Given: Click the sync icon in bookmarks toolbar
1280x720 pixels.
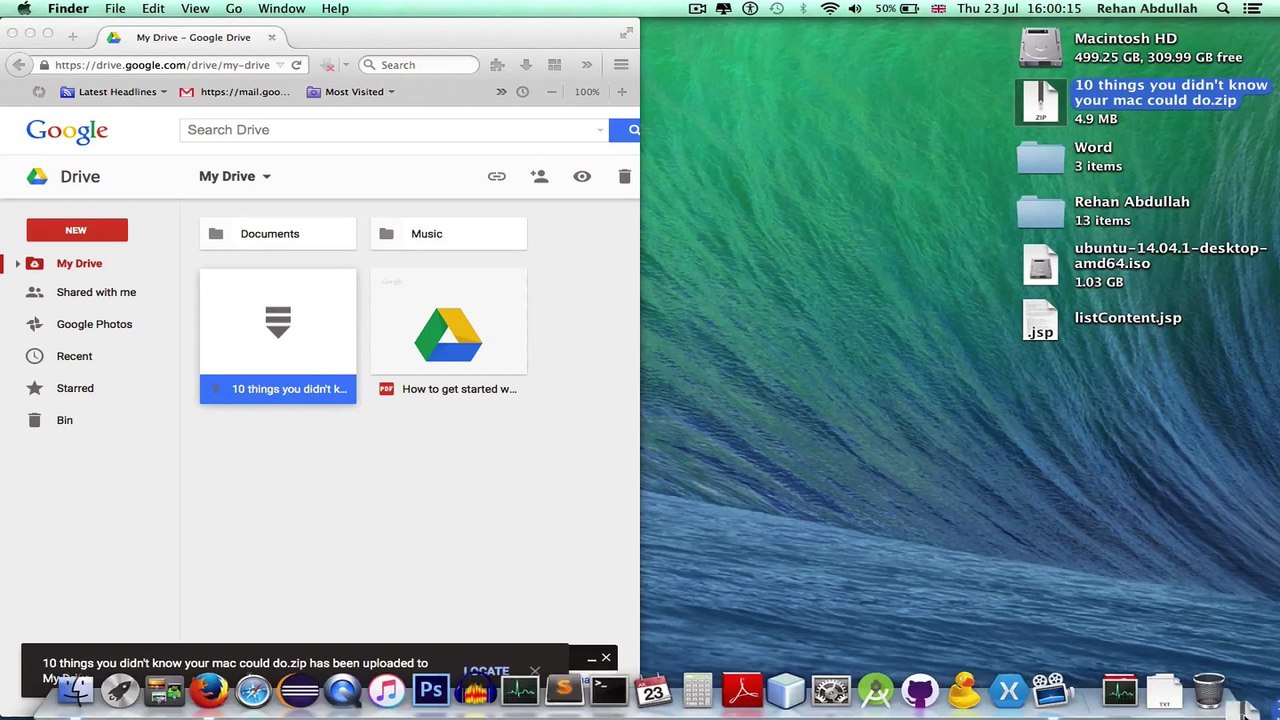Looking at the screenshot, I should coord(39,92).
